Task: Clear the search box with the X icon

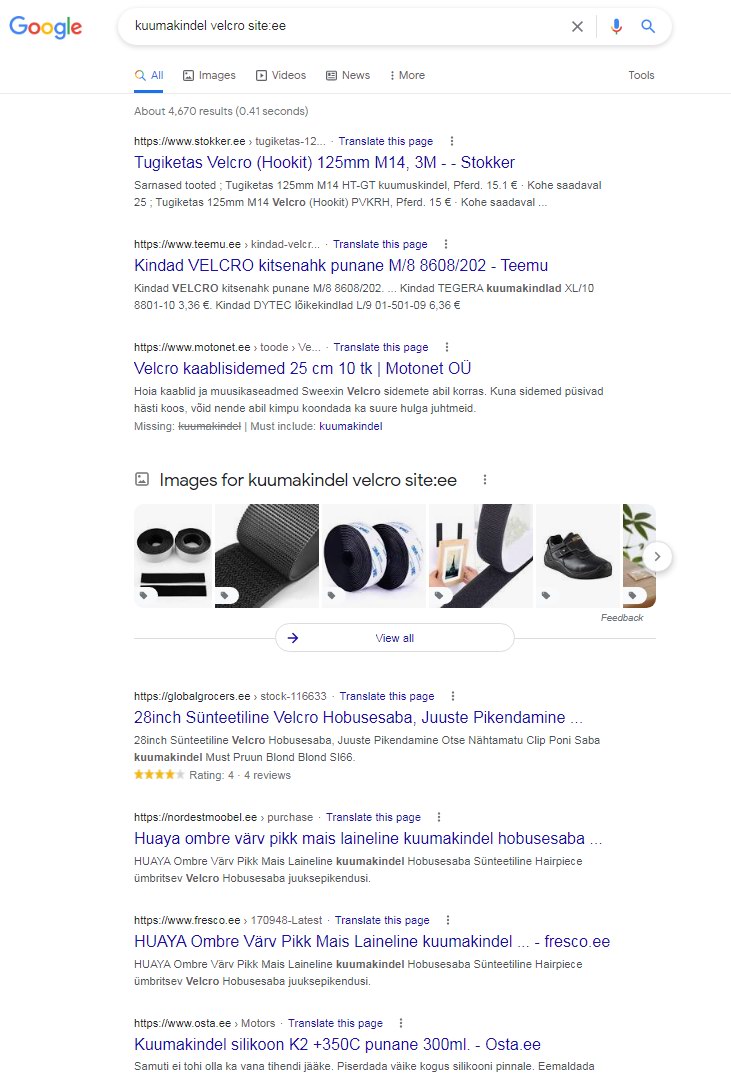Action: pos(577,26)
